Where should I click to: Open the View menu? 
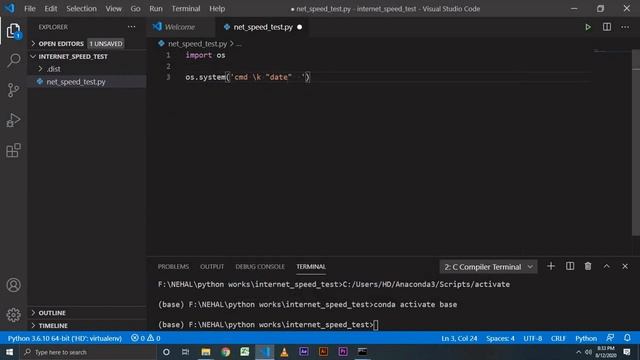pyautogui.click(x=113, y=9)
